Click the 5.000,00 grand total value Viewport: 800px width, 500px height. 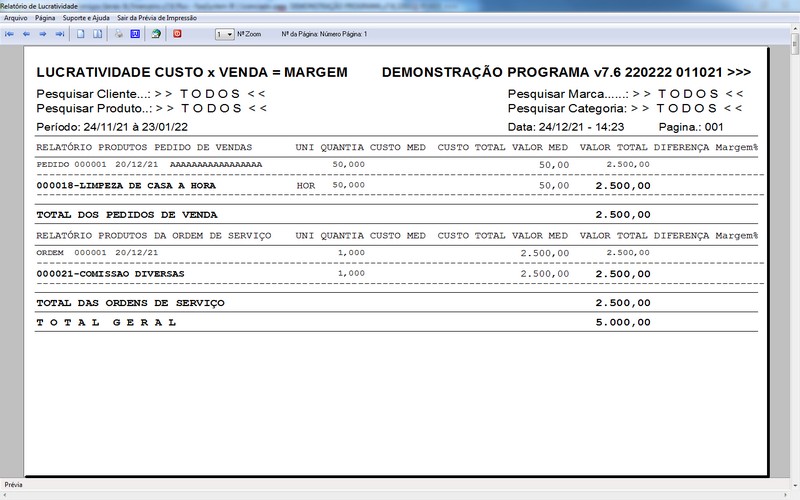[623, 322]
